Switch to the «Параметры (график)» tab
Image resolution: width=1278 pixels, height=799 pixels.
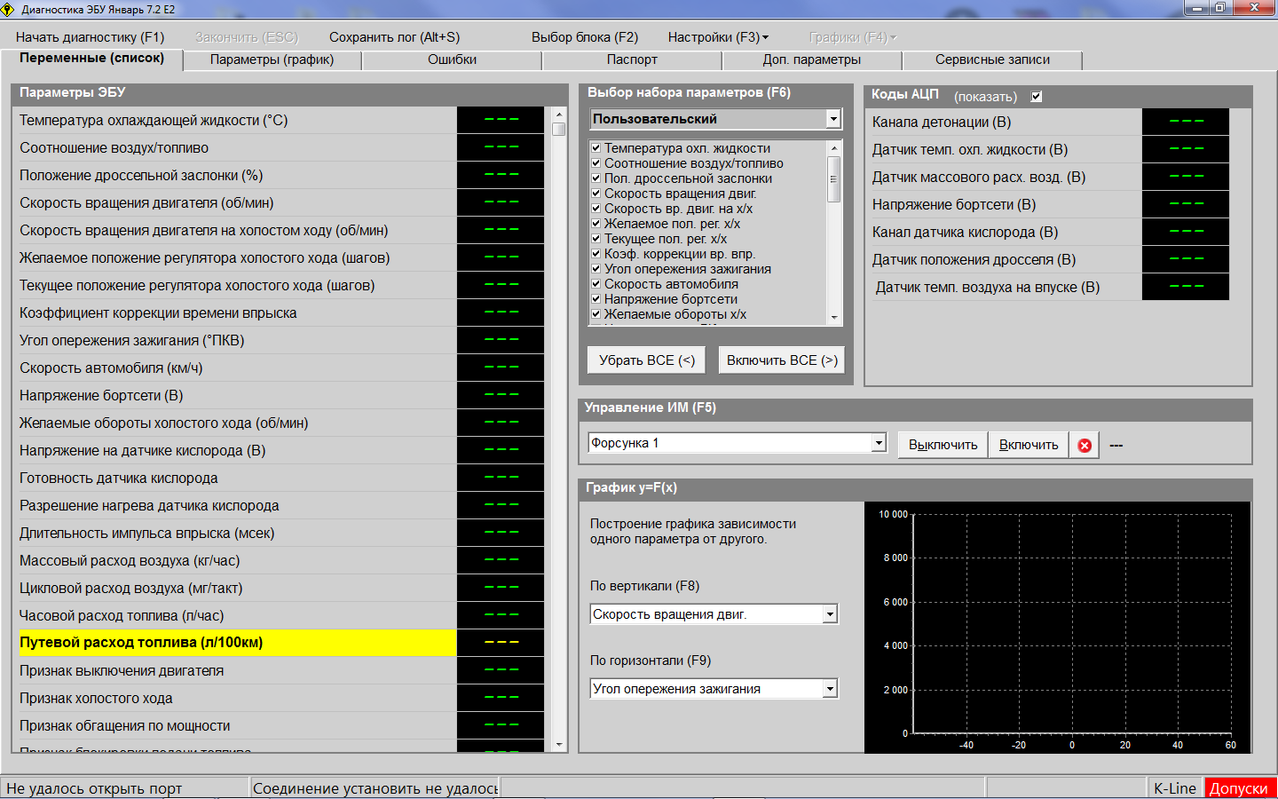click(x=271, y=60)
